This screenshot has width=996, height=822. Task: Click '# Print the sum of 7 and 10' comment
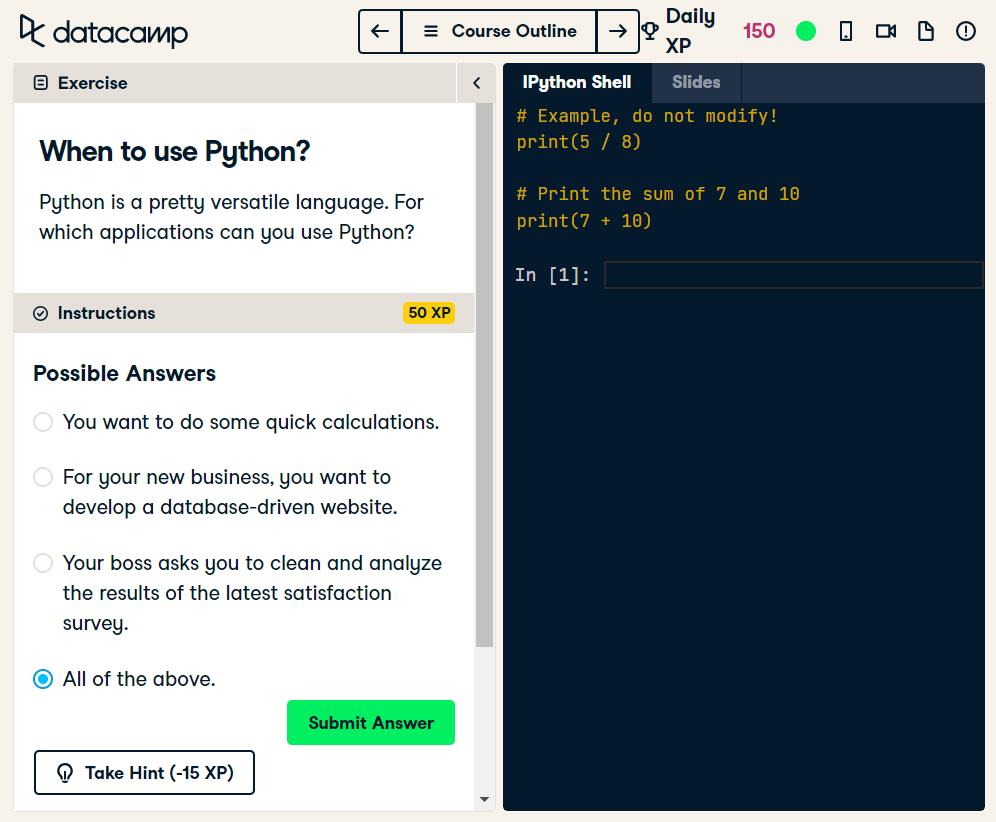click(657, 194)
